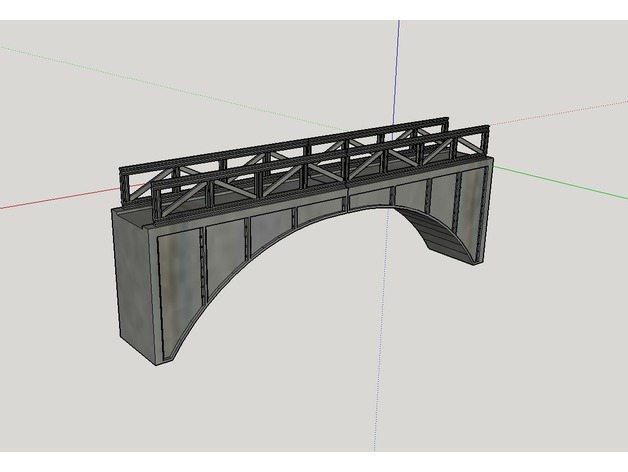Select the right end post of rear railing

[486, 141]
